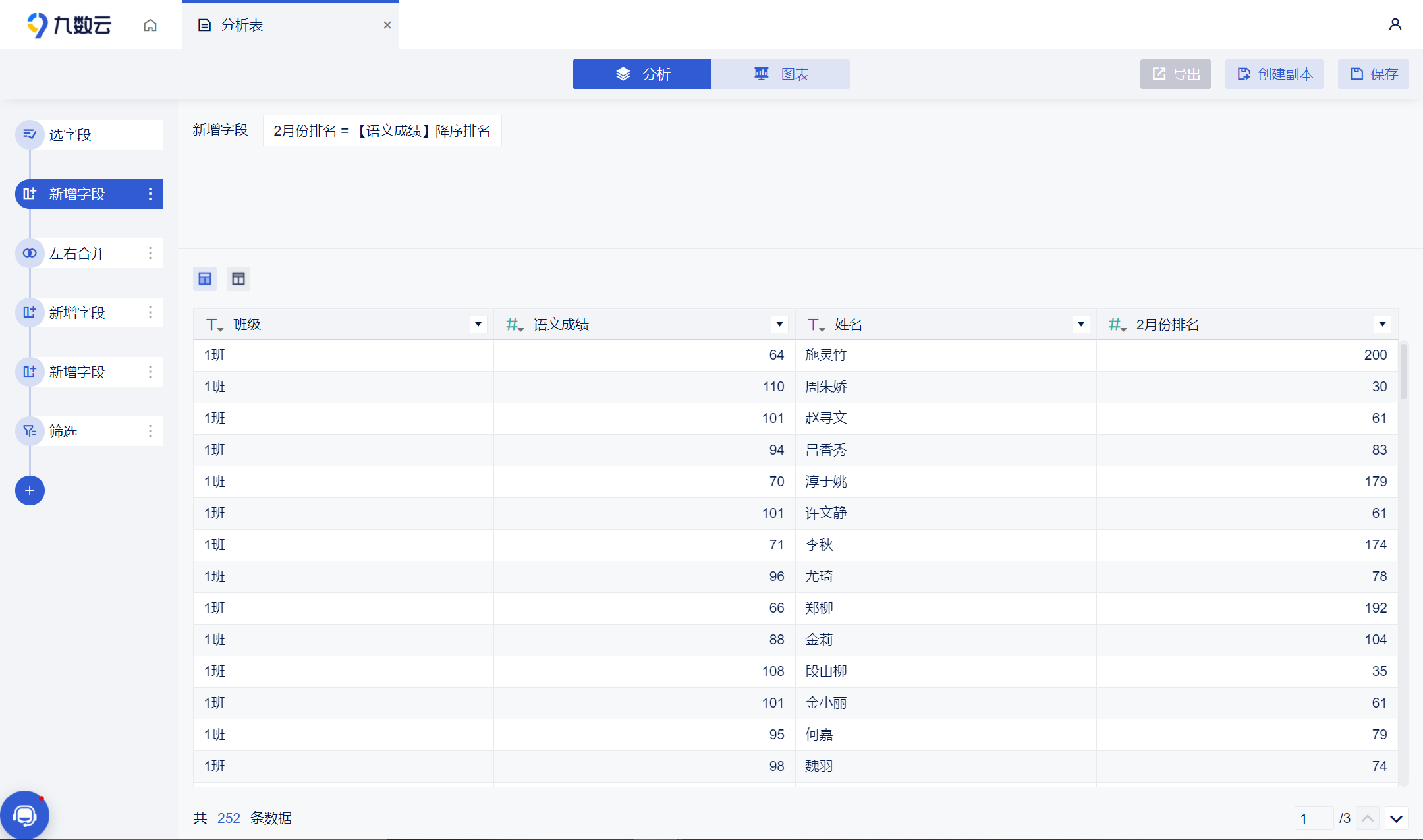Click the table vertical scrollbar

[1403, 370]
